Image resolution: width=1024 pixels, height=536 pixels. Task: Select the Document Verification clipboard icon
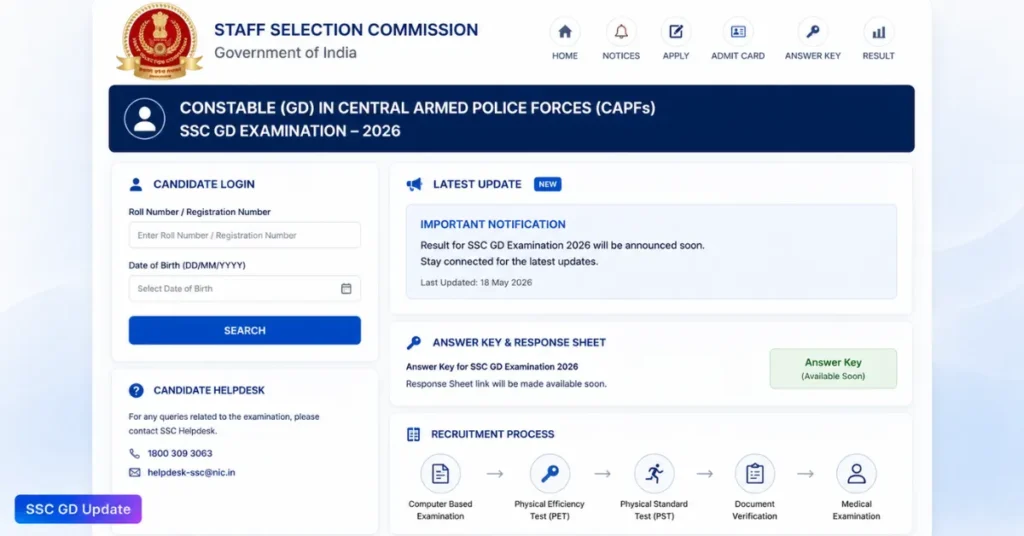tap(755, 474)
